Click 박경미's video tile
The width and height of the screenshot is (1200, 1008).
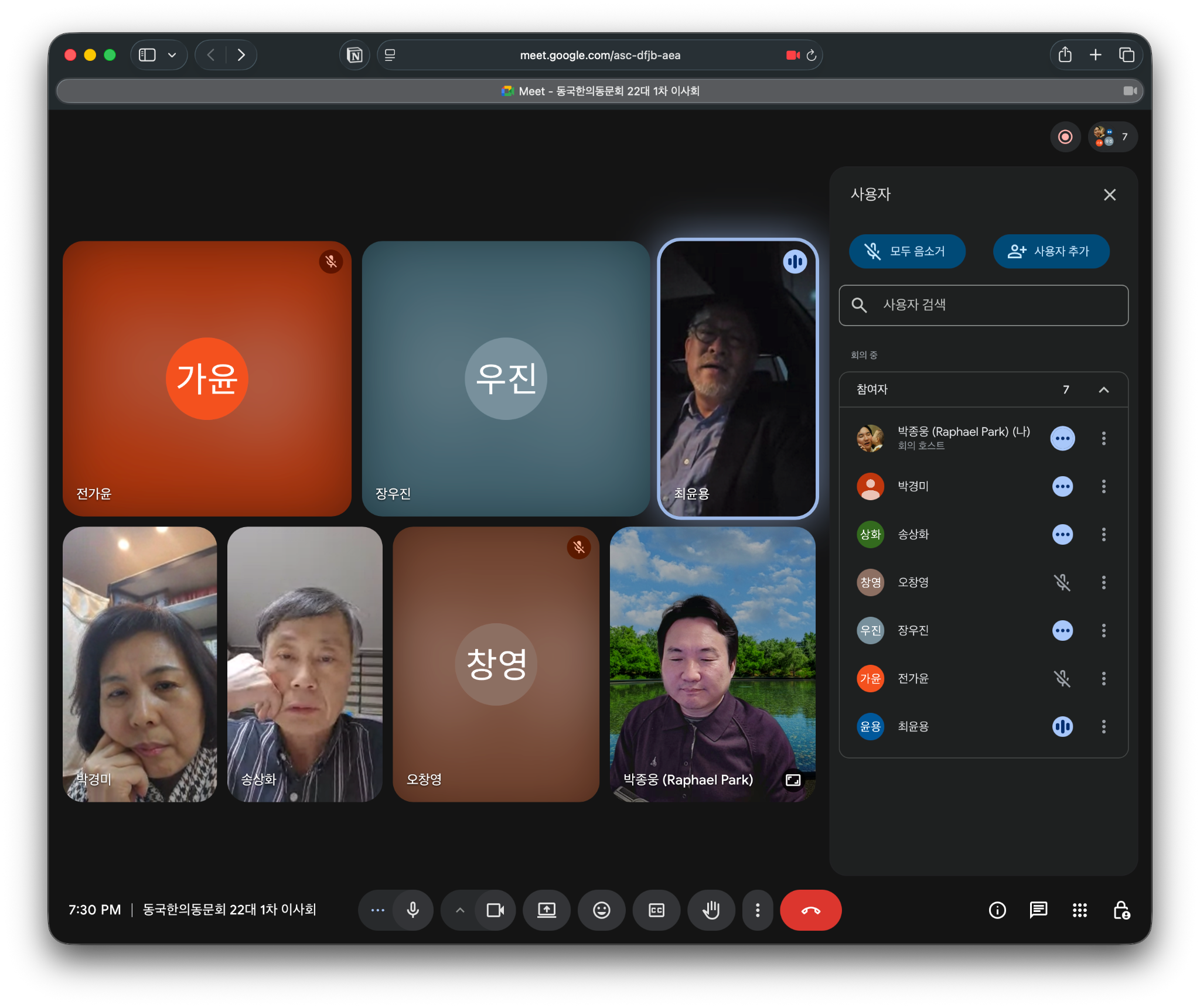[139, 664]
